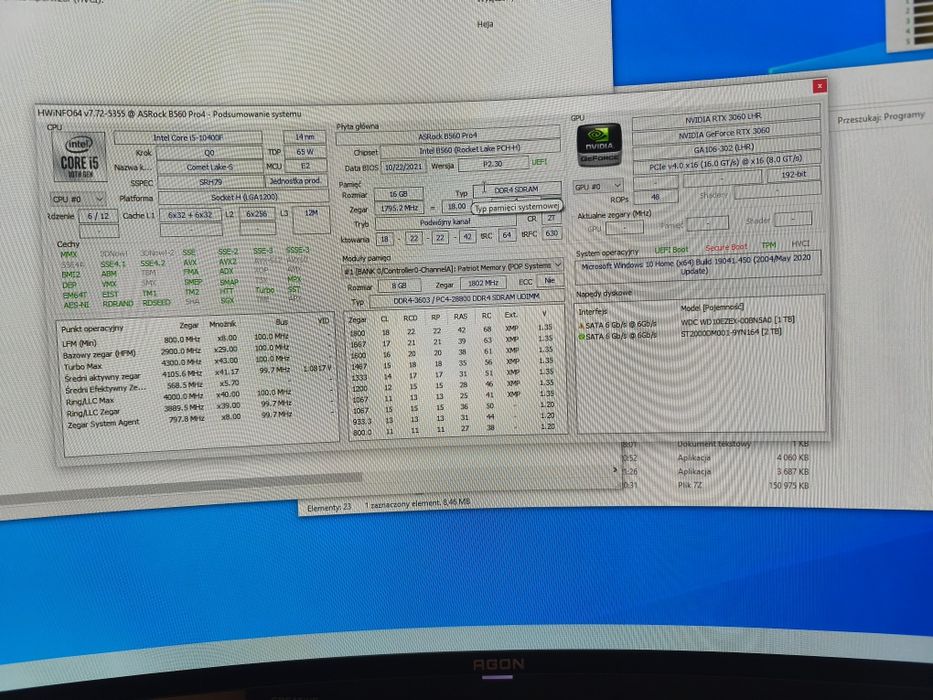Click the '8 GB' module size value
The image size is (933, 700).
click(398, 286)
